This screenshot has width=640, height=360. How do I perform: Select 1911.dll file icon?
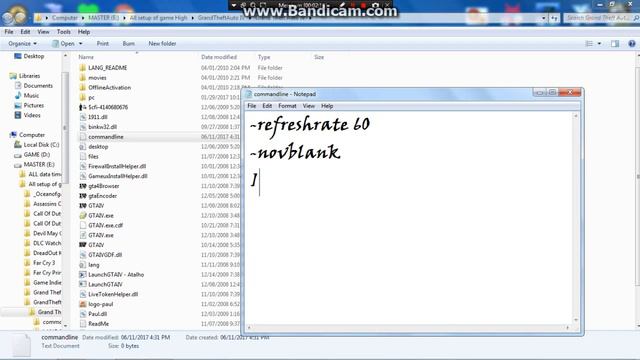[x=82, y=117]
